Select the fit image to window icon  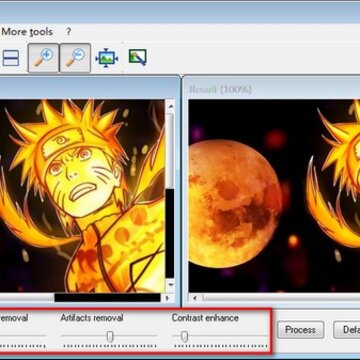click(107, 58)
